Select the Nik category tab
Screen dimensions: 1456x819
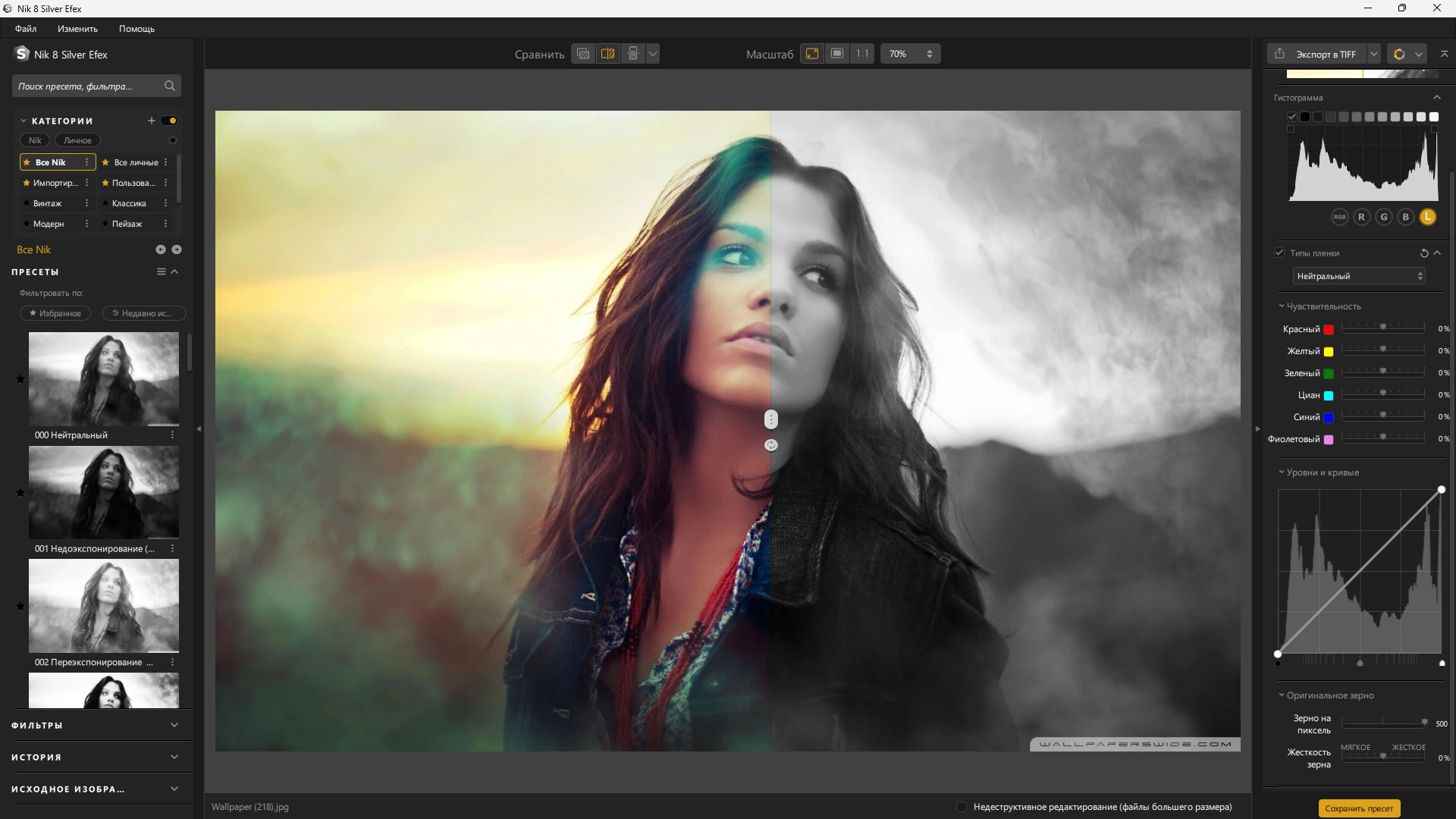[x=35, y=140]
